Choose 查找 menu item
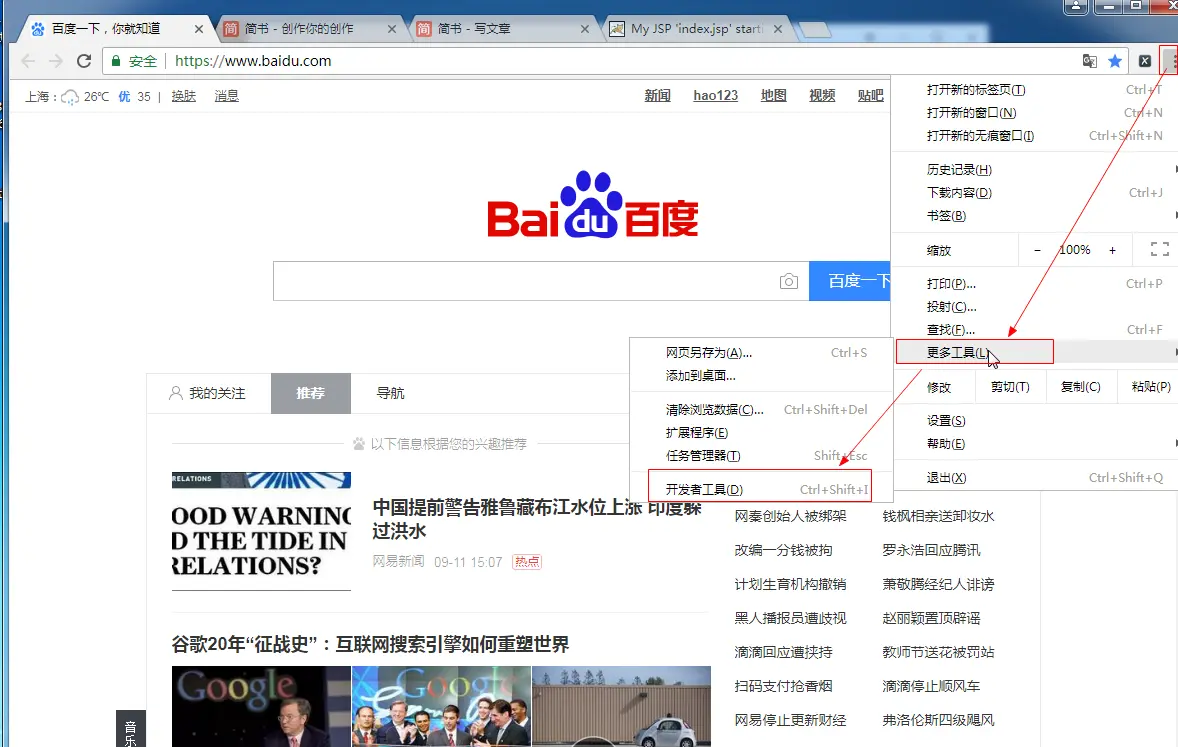1178x747 pixels. (x=1035, y=330)
